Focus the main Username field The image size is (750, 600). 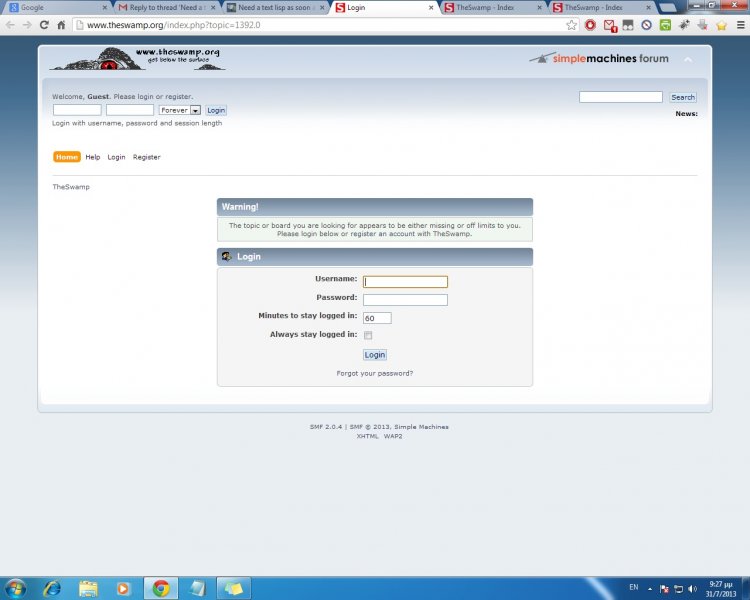[405, 282]
